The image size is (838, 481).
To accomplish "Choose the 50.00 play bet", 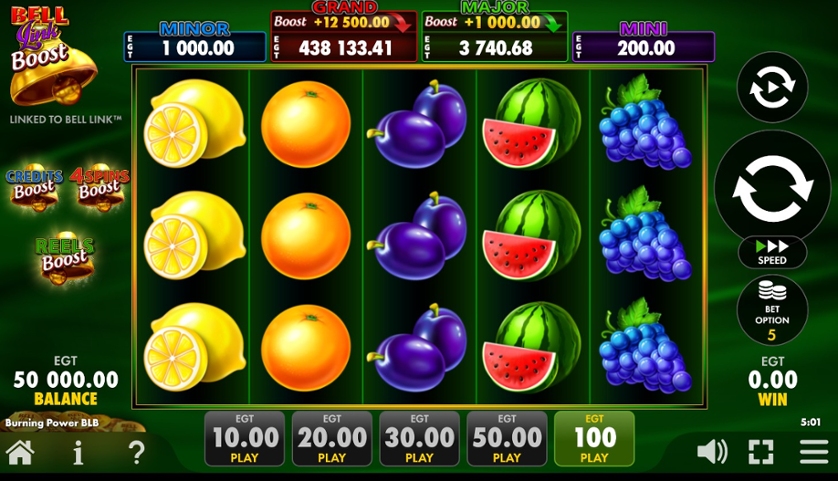I will click(x=507, y=439).
